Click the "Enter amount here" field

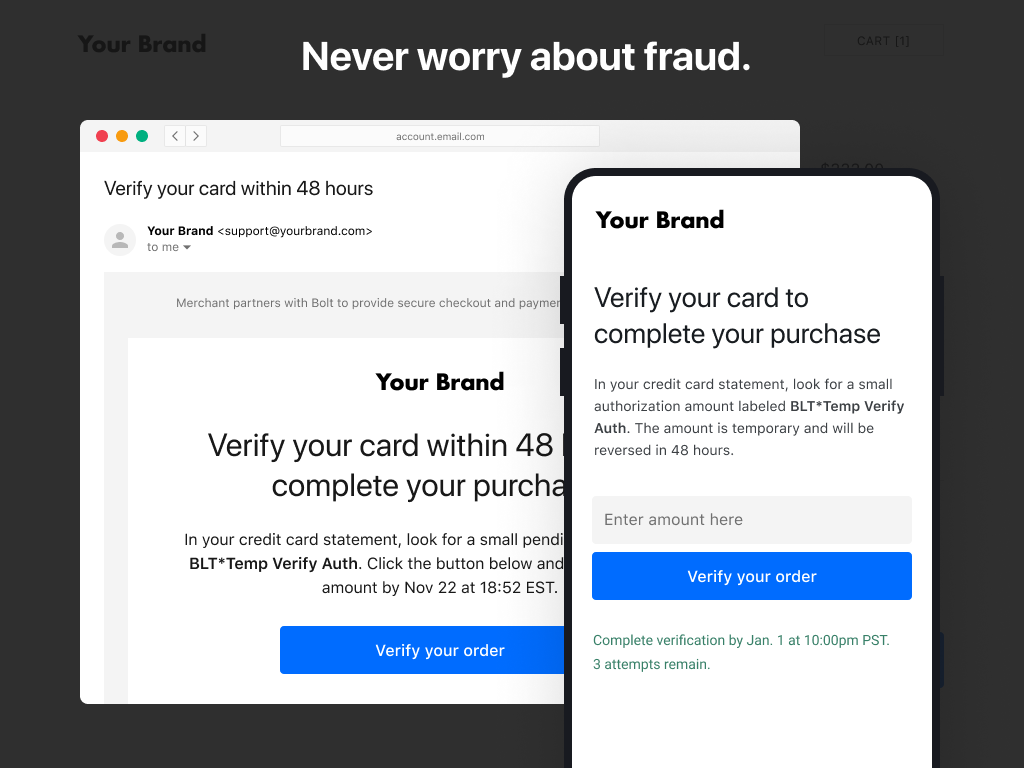point(751,520)
